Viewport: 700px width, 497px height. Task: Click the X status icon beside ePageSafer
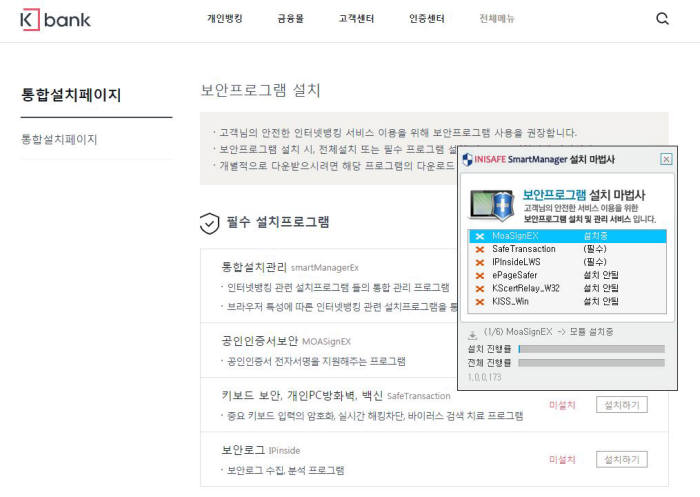tap(480, 276)
